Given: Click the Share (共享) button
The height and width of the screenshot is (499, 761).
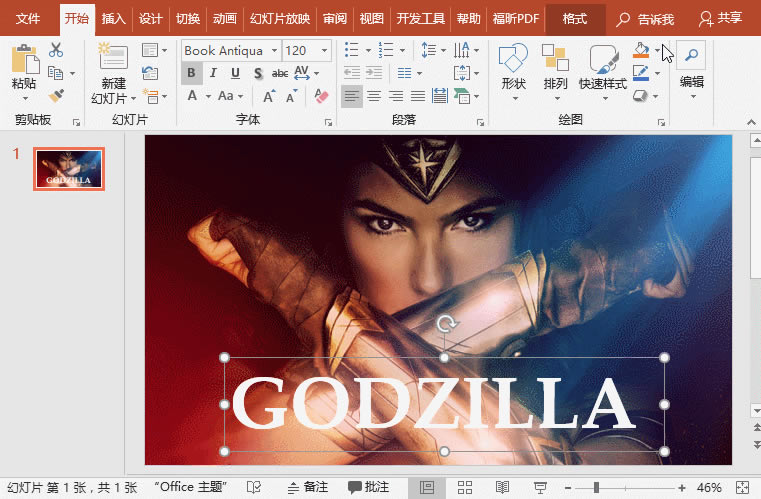Looking at the screenshot, I should (721, 19).
